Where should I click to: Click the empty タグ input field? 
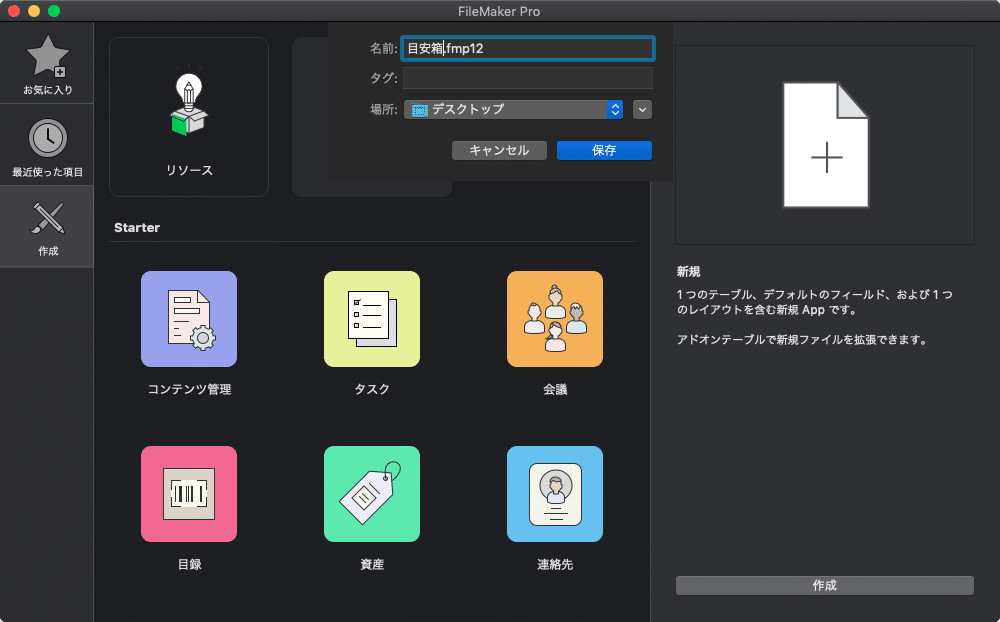click(x=527, y=78)
